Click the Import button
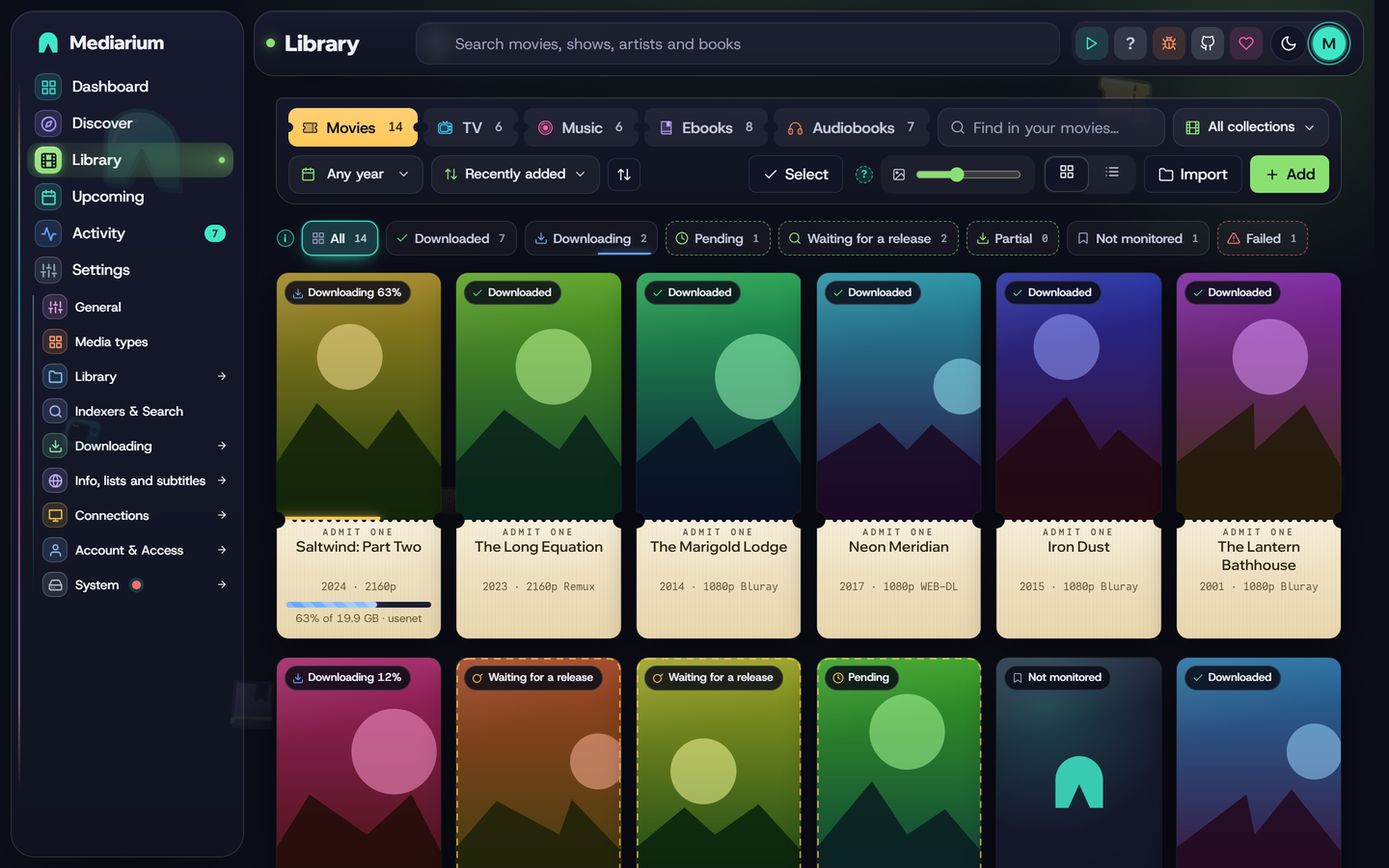Image resolution: width=1389 pixels, height=868 pixels. 1193,175
